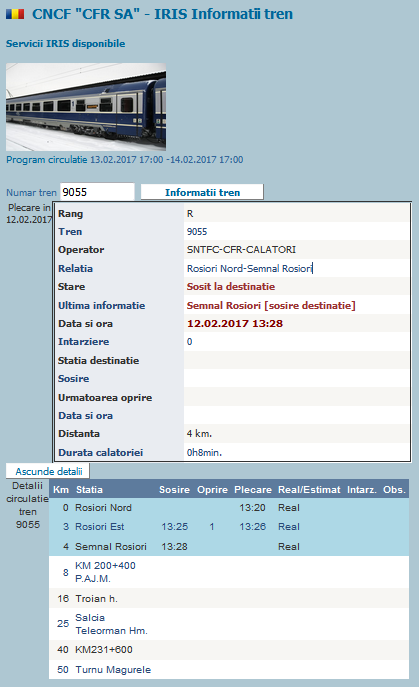Click the Informatii tren button
419x687 pixels.
click(202, 192)
